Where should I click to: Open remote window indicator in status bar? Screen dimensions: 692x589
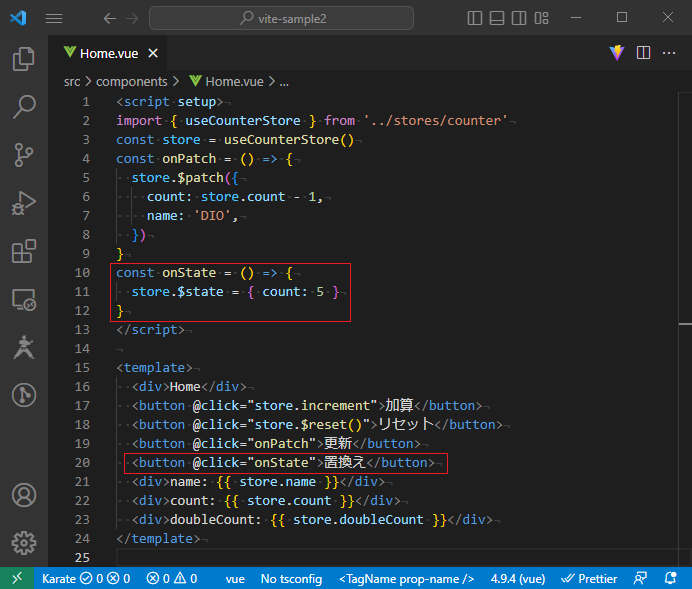[17, 578]
